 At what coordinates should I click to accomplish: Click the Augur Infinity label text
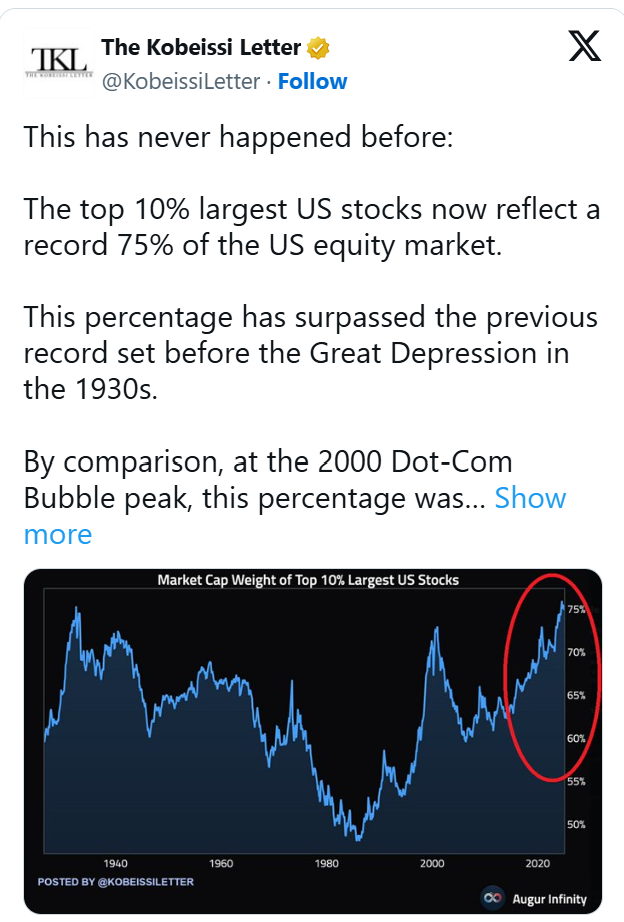tap(549, 898)
